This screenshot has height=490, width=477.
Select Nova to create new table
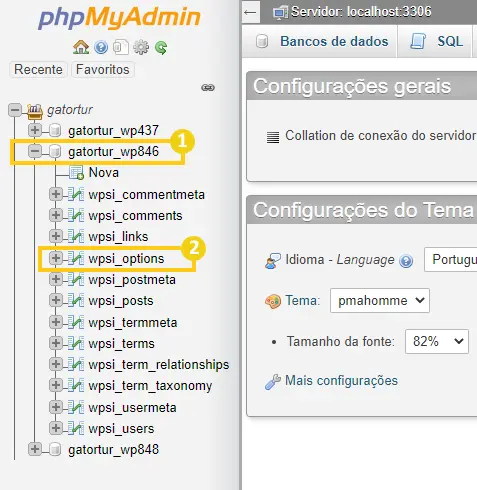(104, 173)
